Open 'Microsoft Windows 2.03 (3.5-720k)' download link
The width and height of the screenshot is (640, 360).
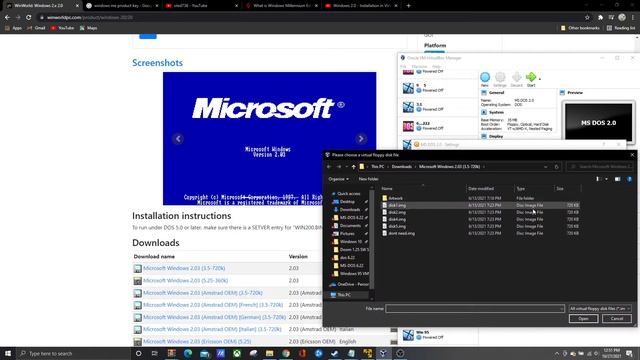pos(184,268)
